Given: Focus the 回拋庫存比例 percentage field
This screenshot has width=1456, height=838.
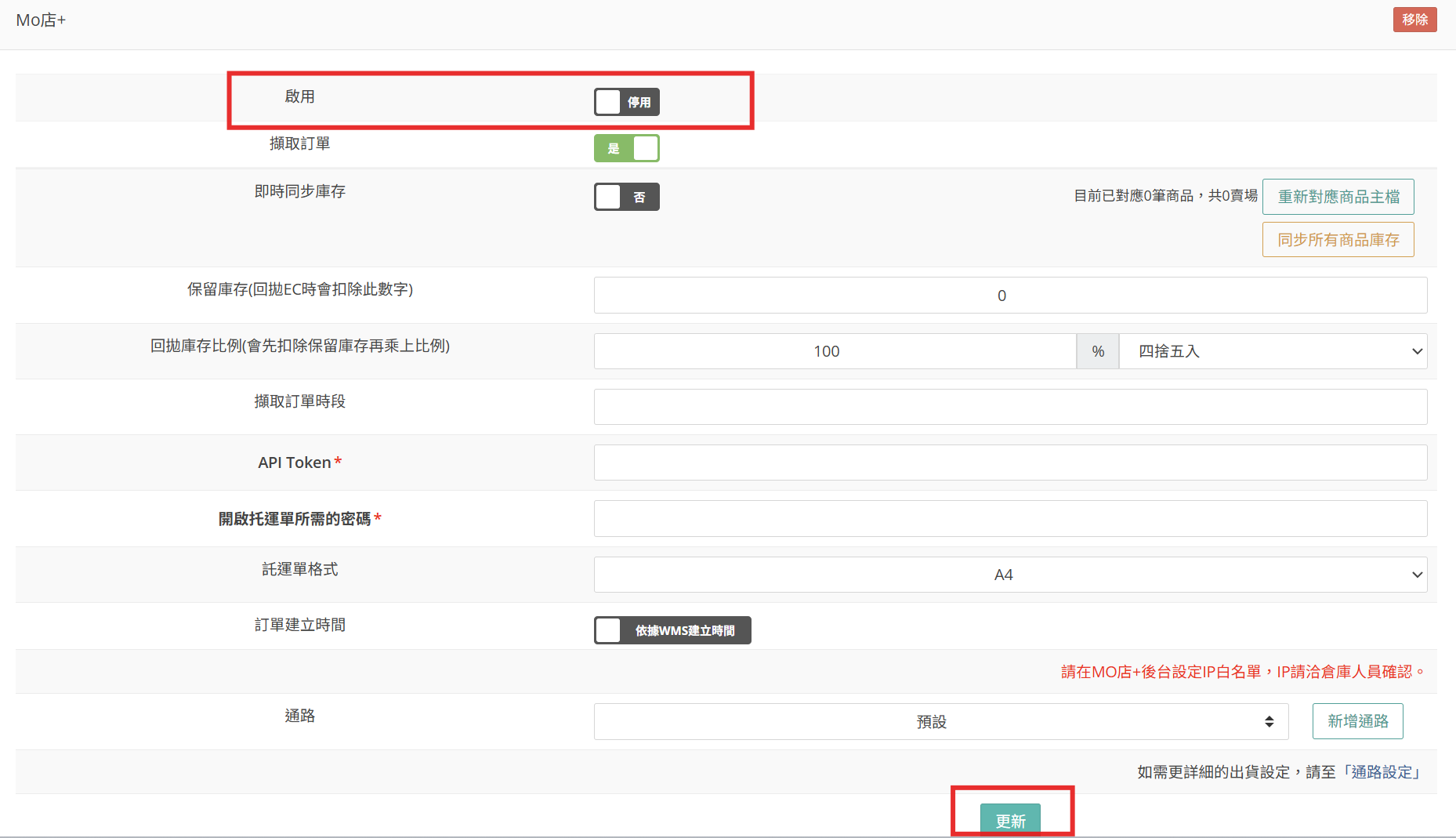Looking at the screenshot, I should (834, 351).
